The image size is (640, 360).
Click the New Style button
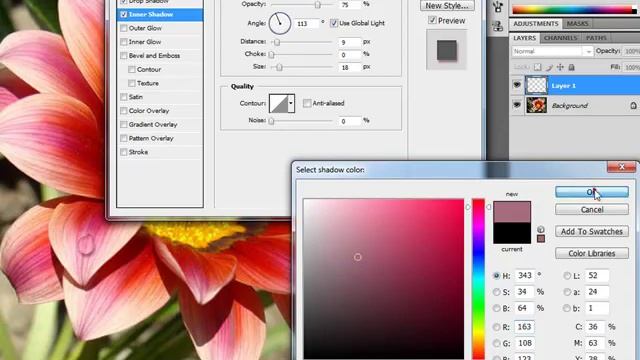click(x=447, y=6)
